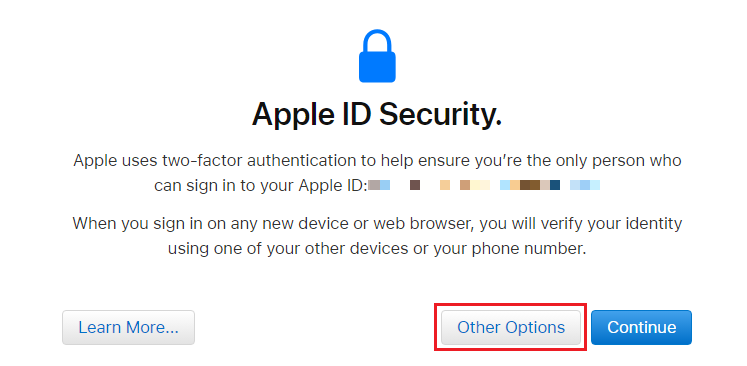Viewport: 747px width, 366px height.
Task: Open Learn More about two-factor authentication
Action: (128, 327)
